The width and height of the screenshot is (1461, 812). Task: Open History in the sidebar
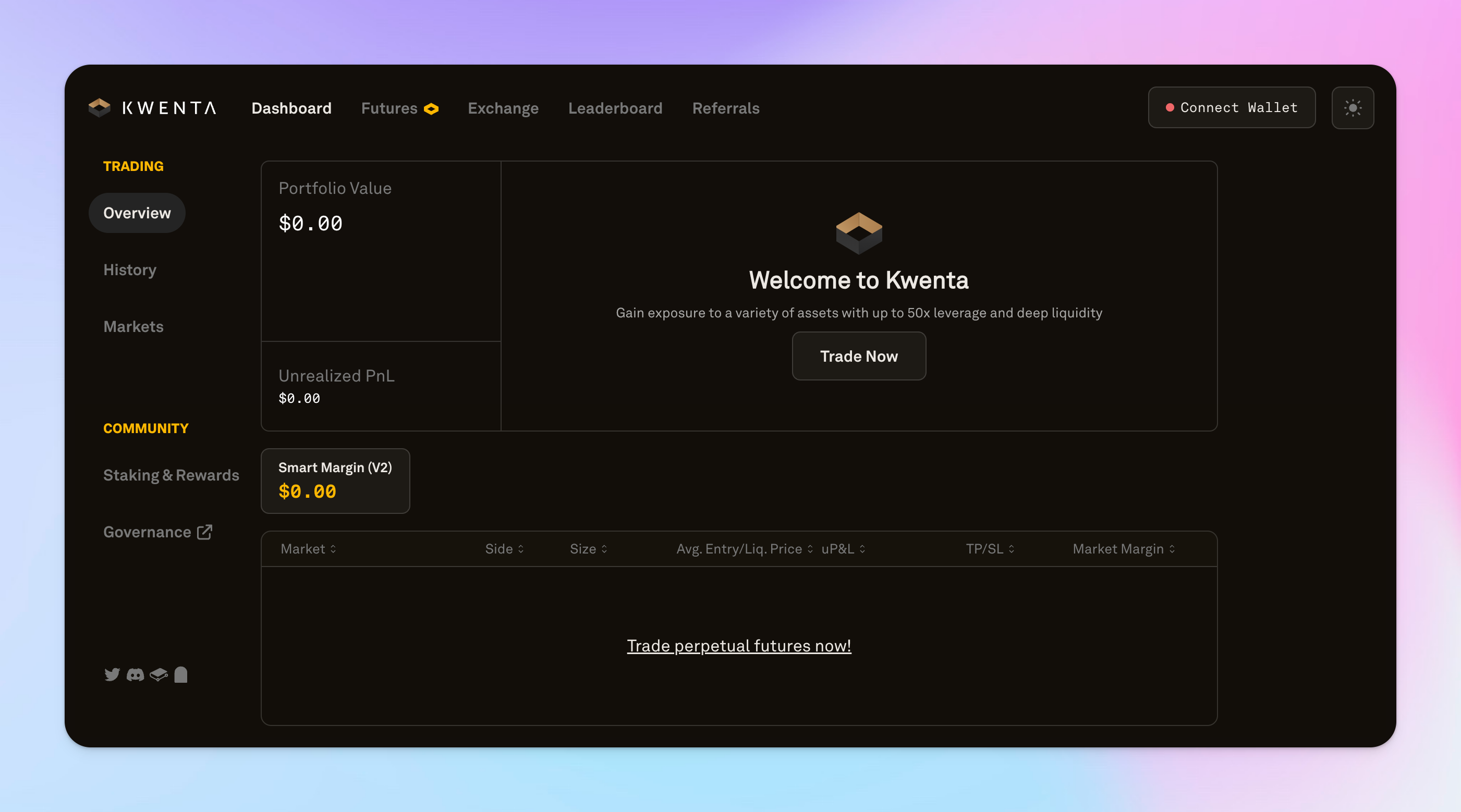[130, 270]
